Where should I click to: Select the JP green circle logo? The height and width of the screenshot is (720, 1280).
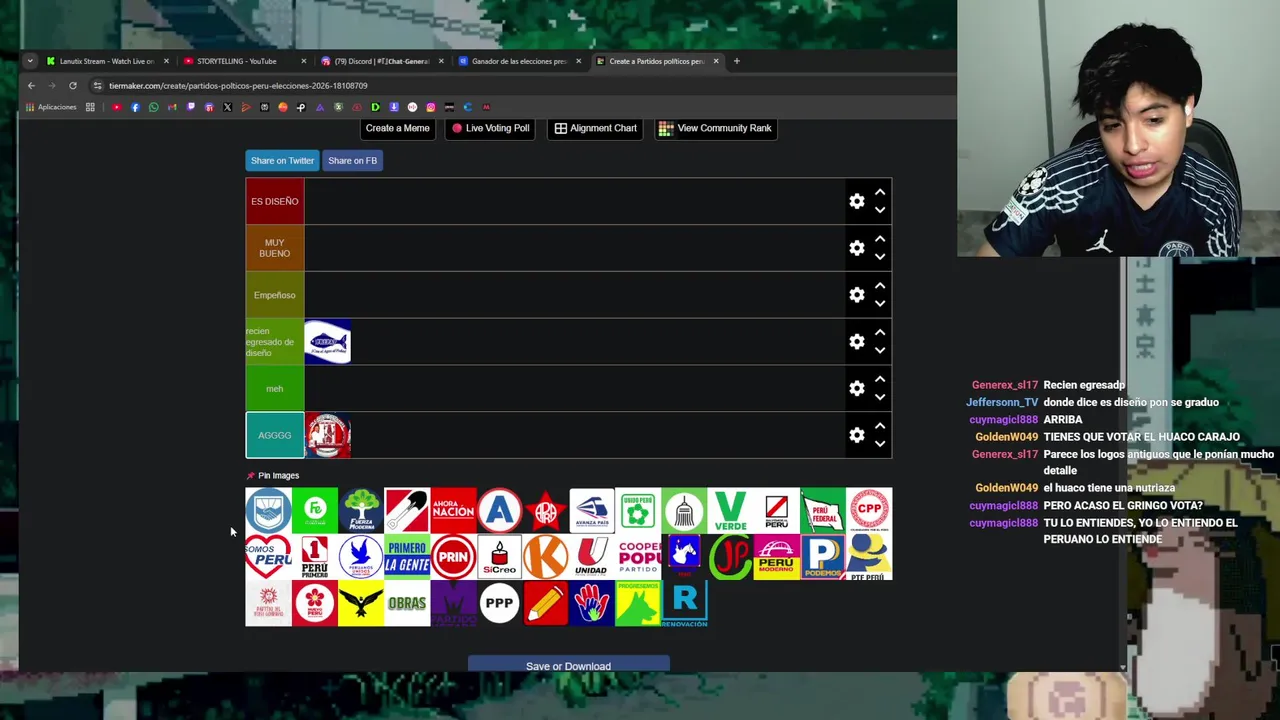730,557
